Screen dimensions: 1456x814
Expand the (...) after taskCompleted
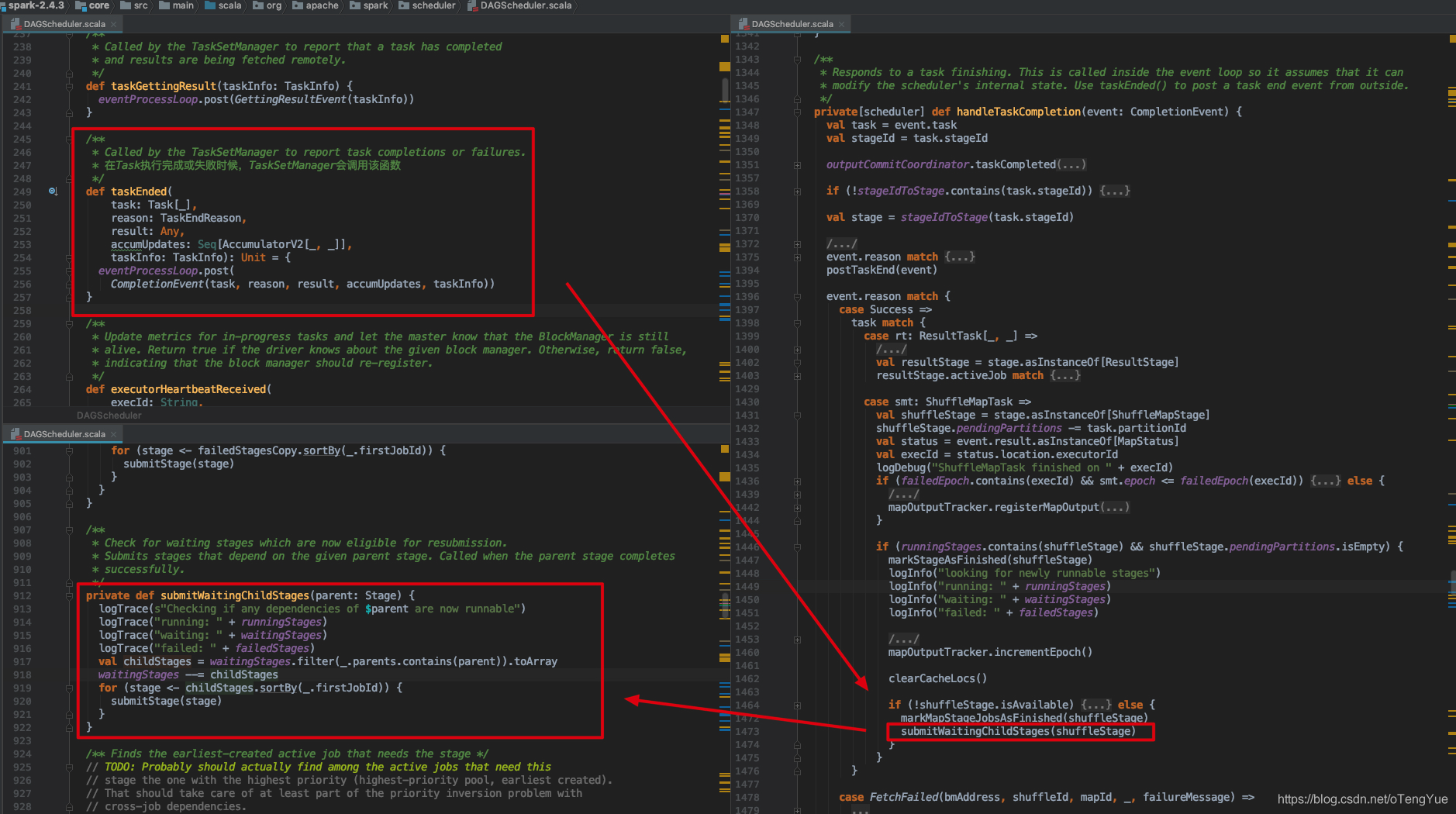(x=1071, y=164)
